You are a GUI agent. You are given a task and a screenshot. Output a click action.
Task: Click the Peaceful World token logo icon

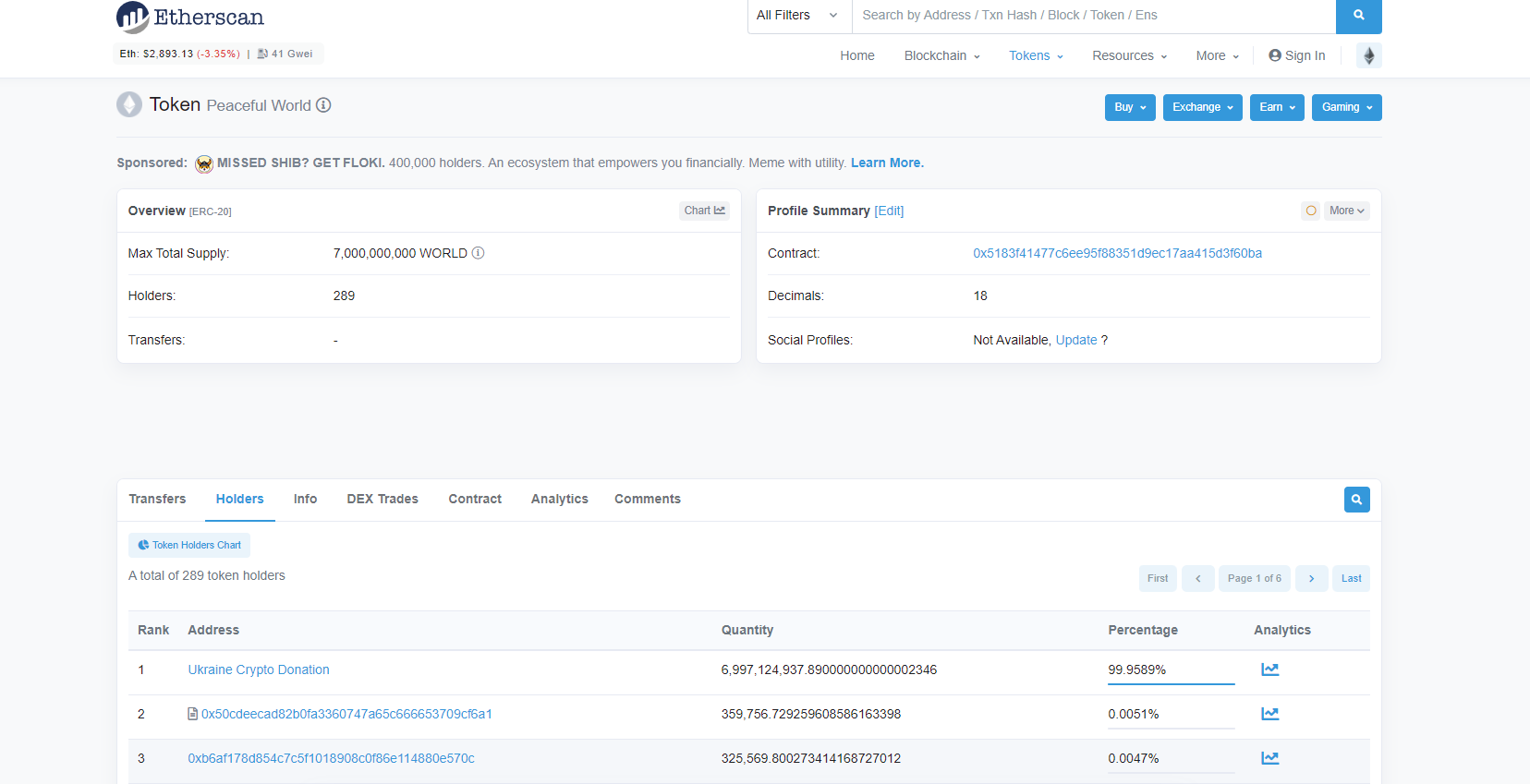129,104
